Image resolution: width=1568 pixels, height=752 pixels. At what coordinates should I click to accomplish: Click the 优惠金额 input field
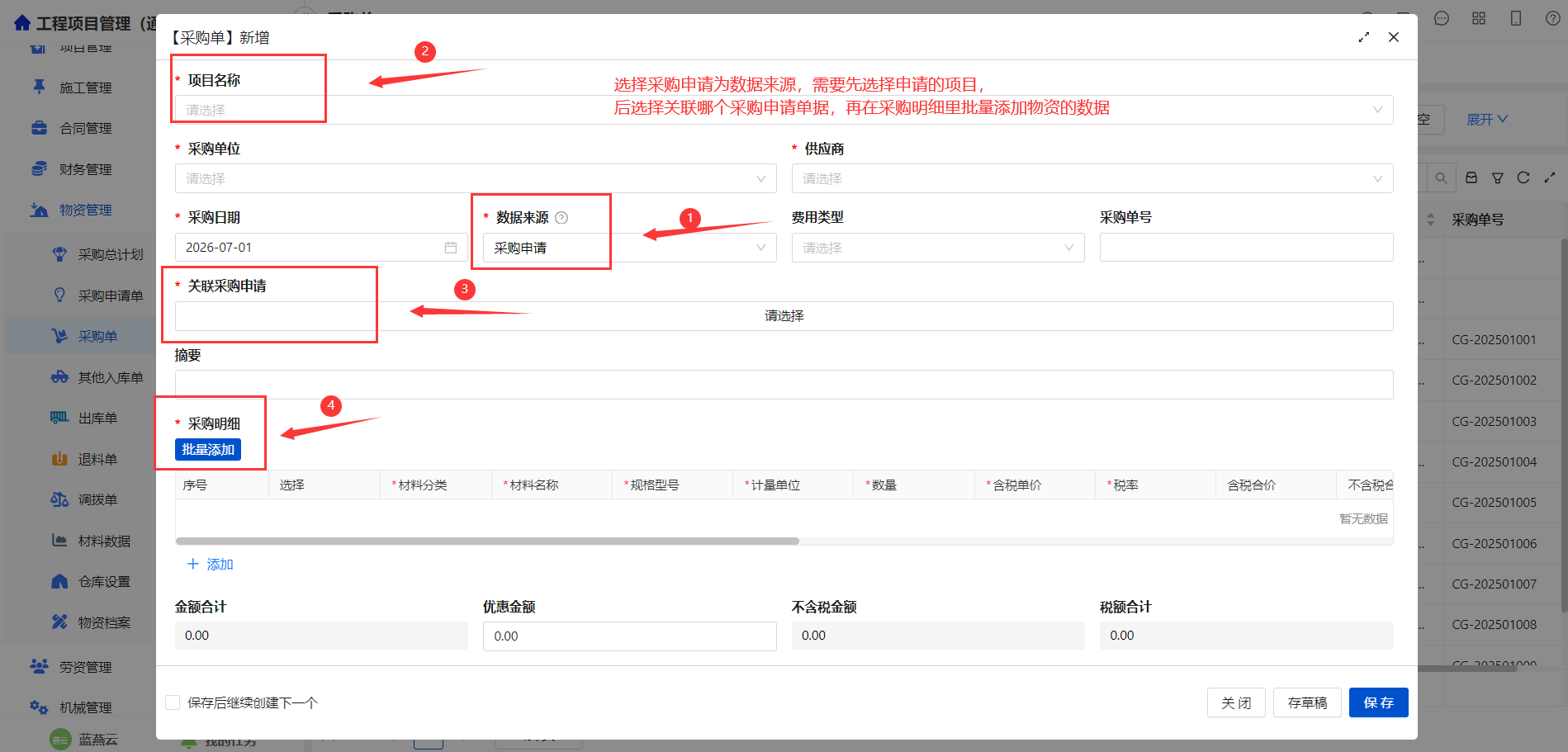tap(629, 636)
